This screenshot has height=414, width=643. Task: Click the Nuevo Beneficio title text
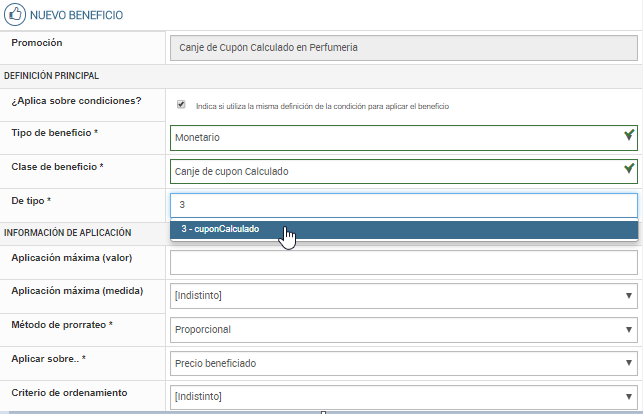click(76, 16)
